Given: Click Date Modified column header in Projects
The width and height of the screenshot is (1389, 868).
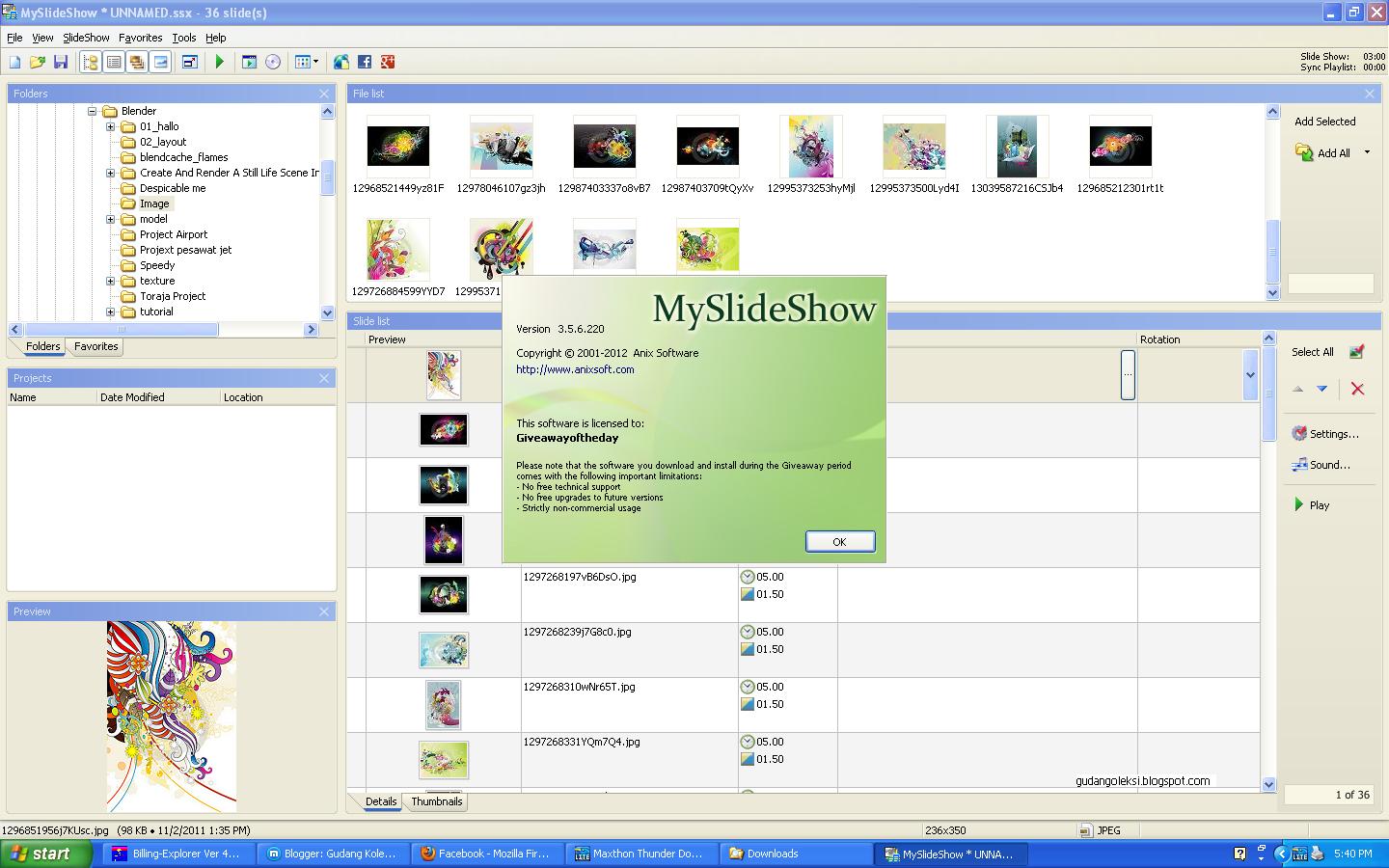Looking at the screenshot, I should pyautogui.click(x=158, y=397).
